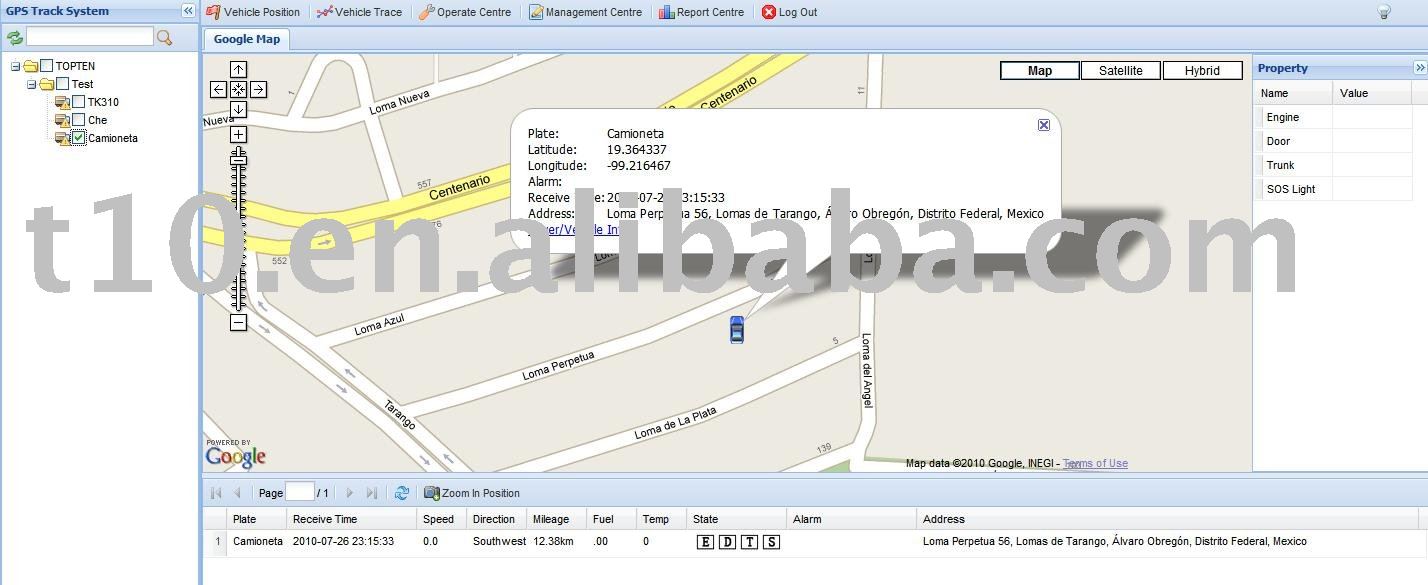The height and width of the screenshot is (585, 1428).
Task: Collapse the TOPTEN tree node
Action: [x=15, y=66]
